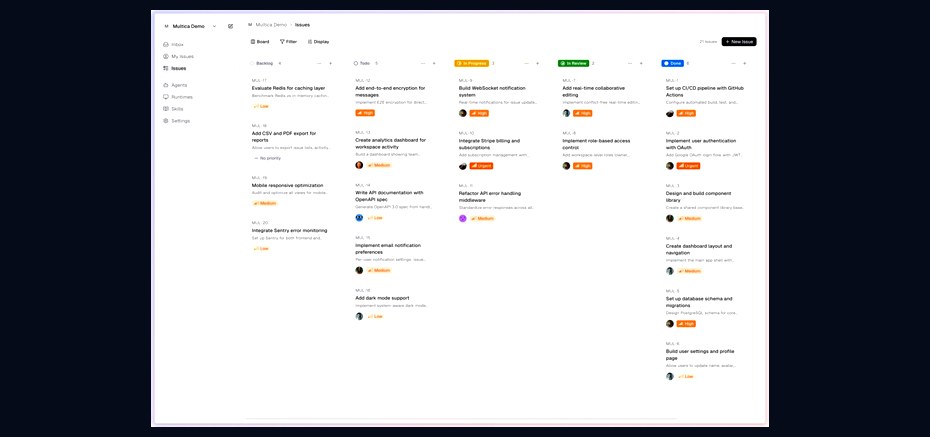Open Create dashboard layout and navigation issue
This screenshot has width=930, height=437.
click(699, 249)
